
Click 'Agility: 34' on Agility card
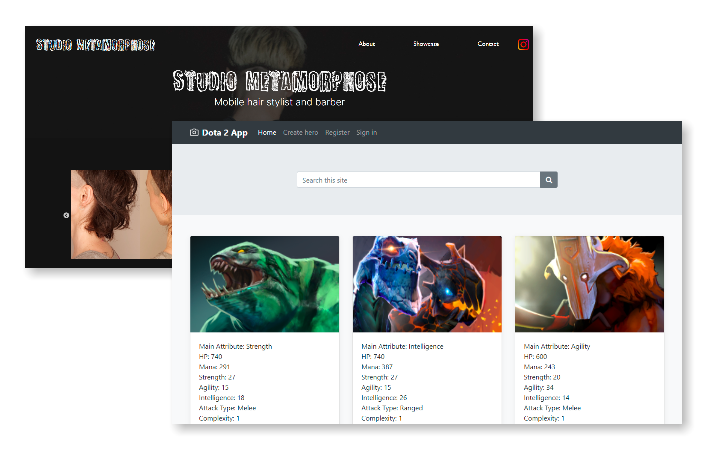point(538,388)
